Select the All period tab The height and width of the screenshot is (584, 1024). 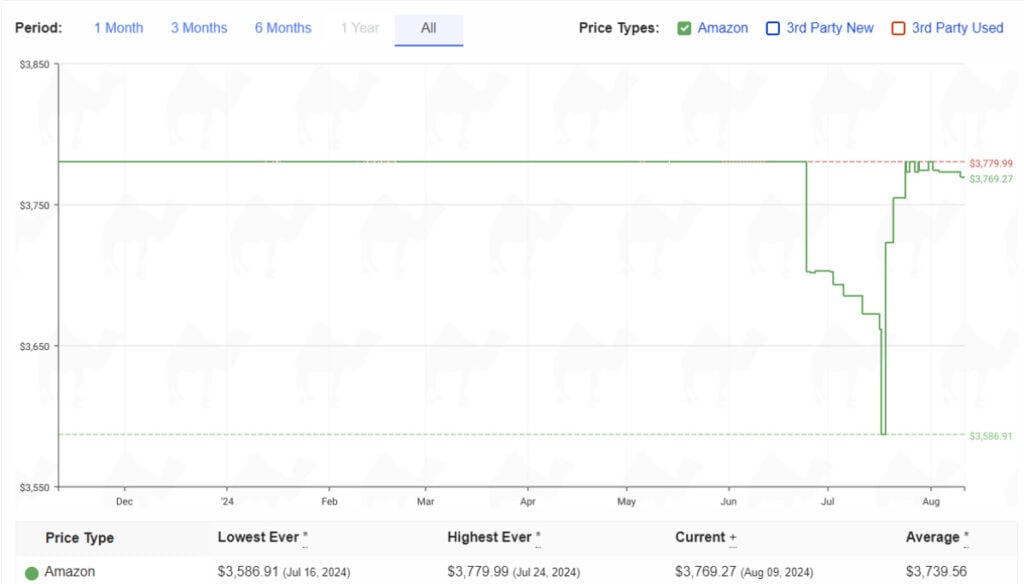pos(428,29)
